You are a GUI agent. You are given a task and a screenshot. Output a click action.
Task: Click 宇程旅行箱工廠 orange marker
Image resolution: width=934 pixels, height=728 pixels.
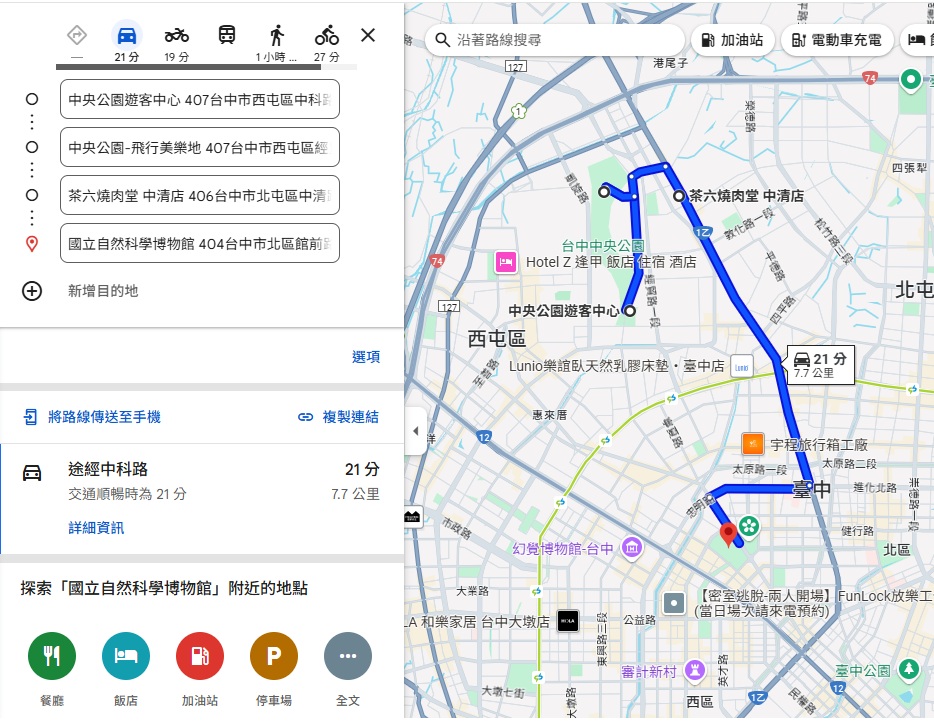click(x=753, y=444)
